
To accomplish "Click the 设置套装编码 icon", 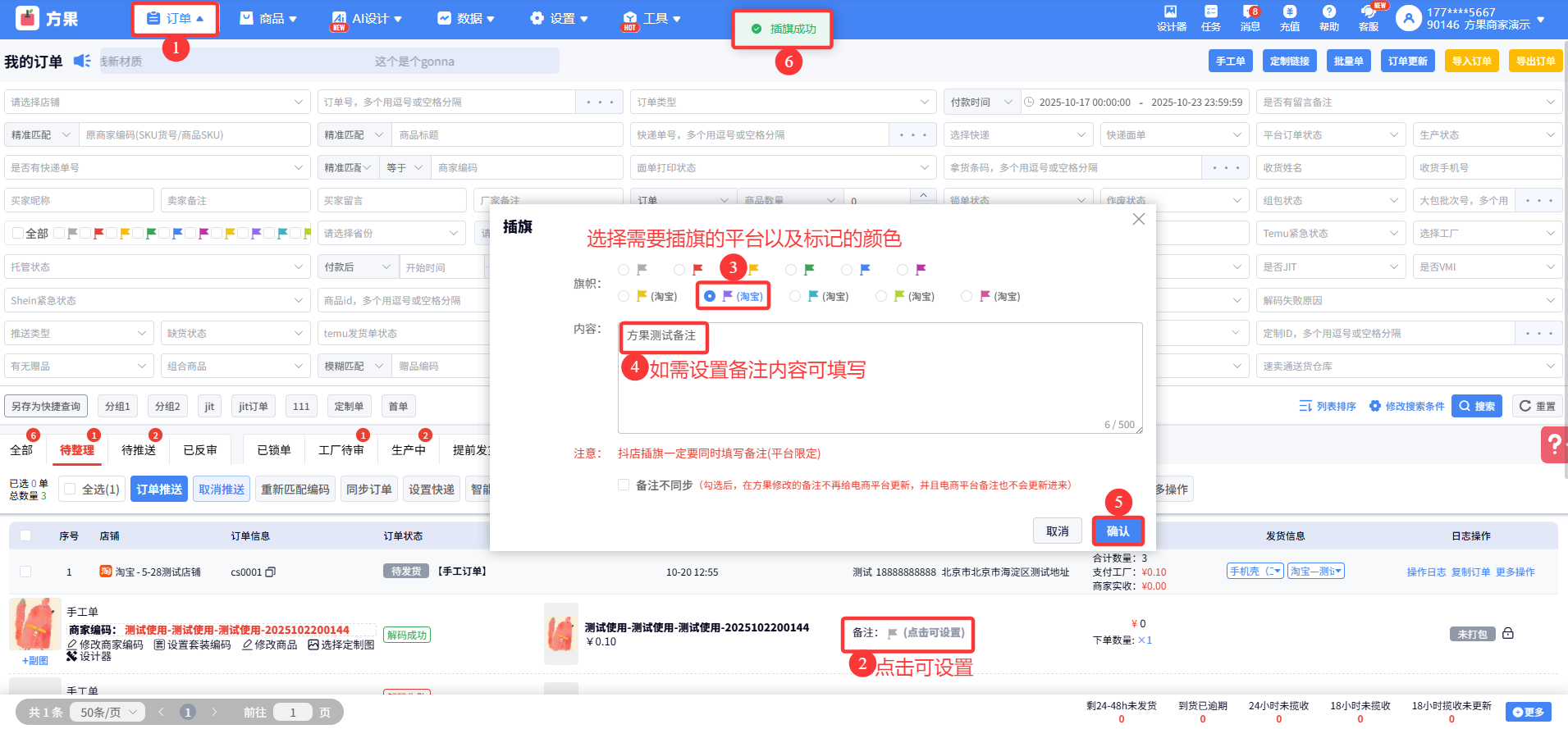I will [x=159, y=645].
